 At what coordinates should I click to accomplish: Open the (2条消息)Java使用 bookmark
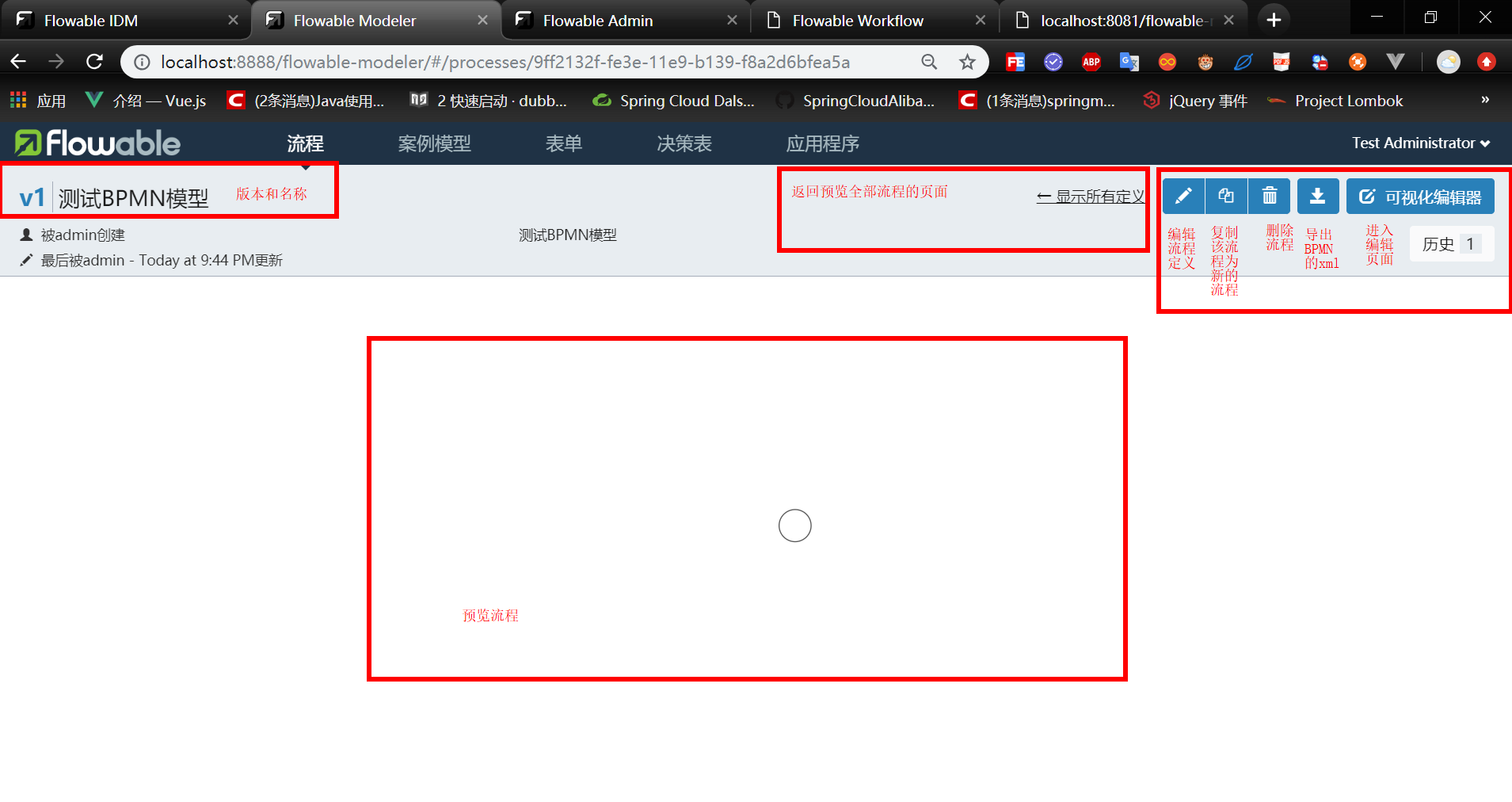tap(306, 101)
